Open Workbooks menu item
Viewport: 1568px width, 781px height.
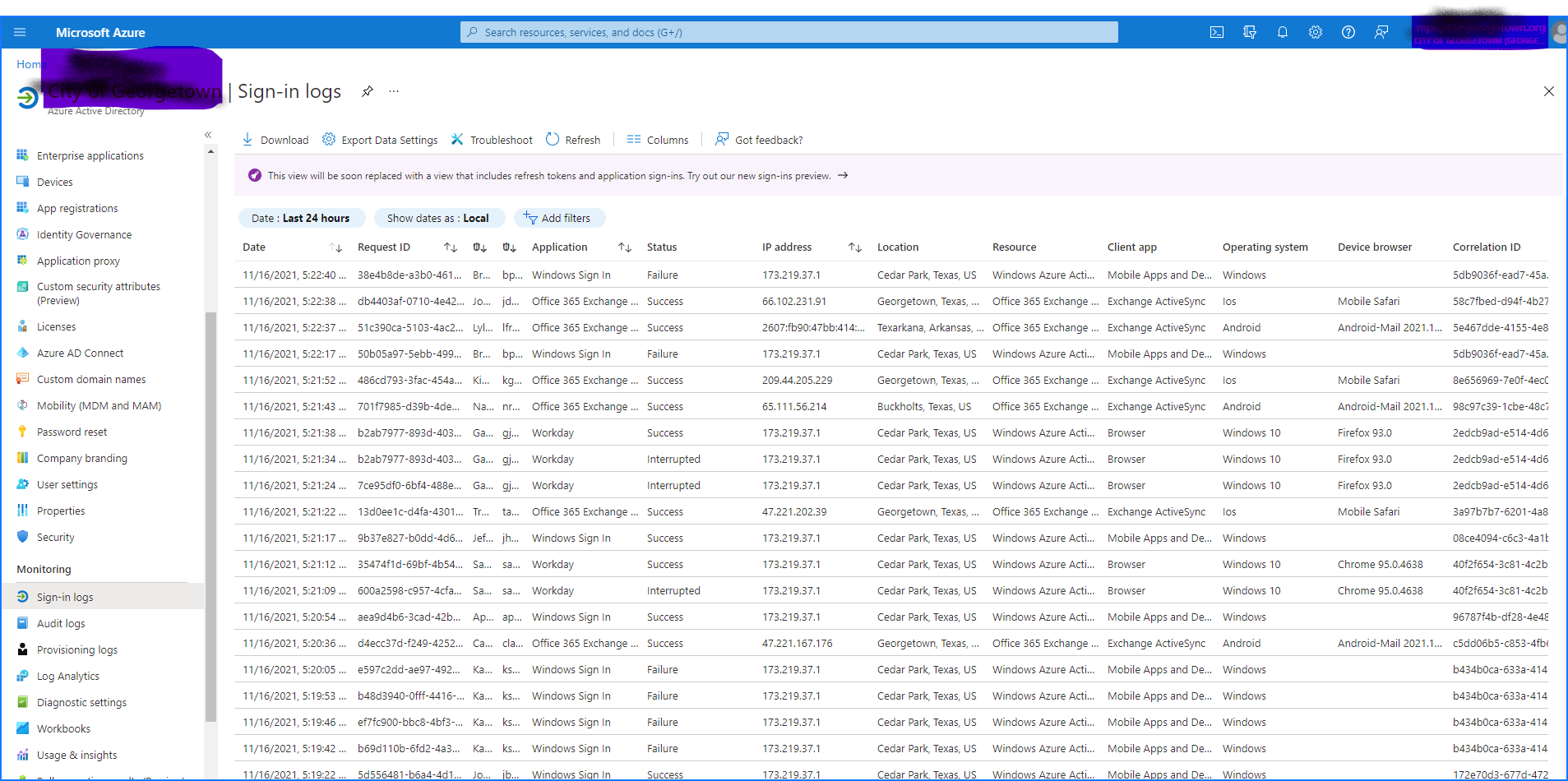[x=63, y=728]
